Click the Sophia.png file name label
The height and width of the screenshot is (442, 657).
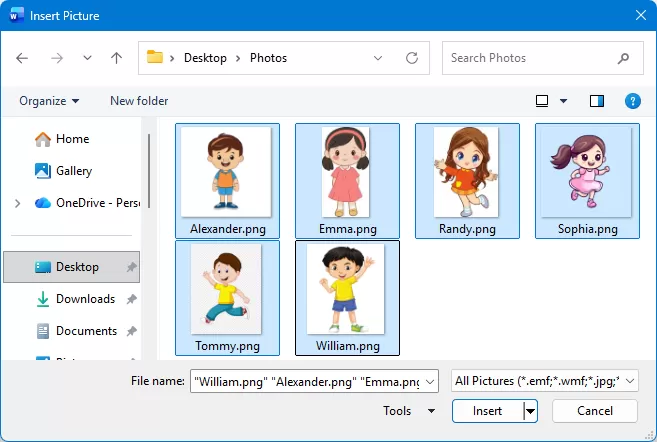(587, 229)
